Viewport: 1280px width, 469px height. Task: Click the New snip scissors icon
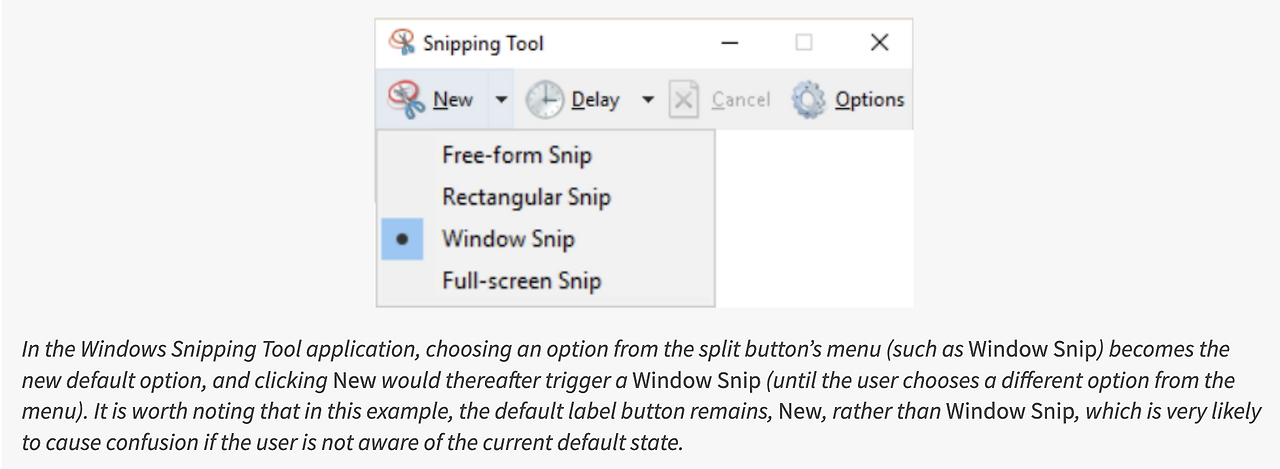pos(404,99)
